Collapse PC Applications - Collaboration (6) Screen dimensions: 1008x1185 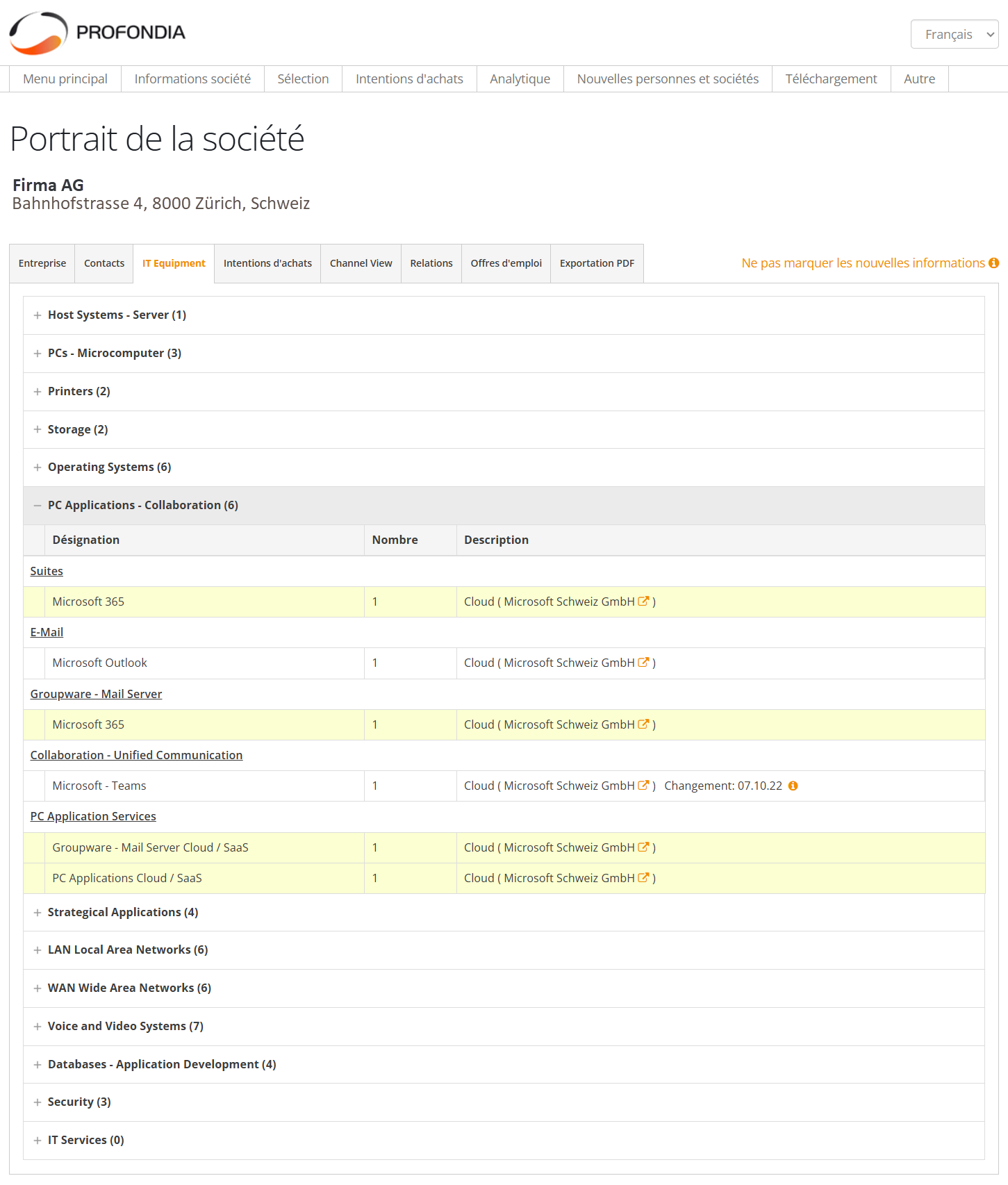coord(504,506)
